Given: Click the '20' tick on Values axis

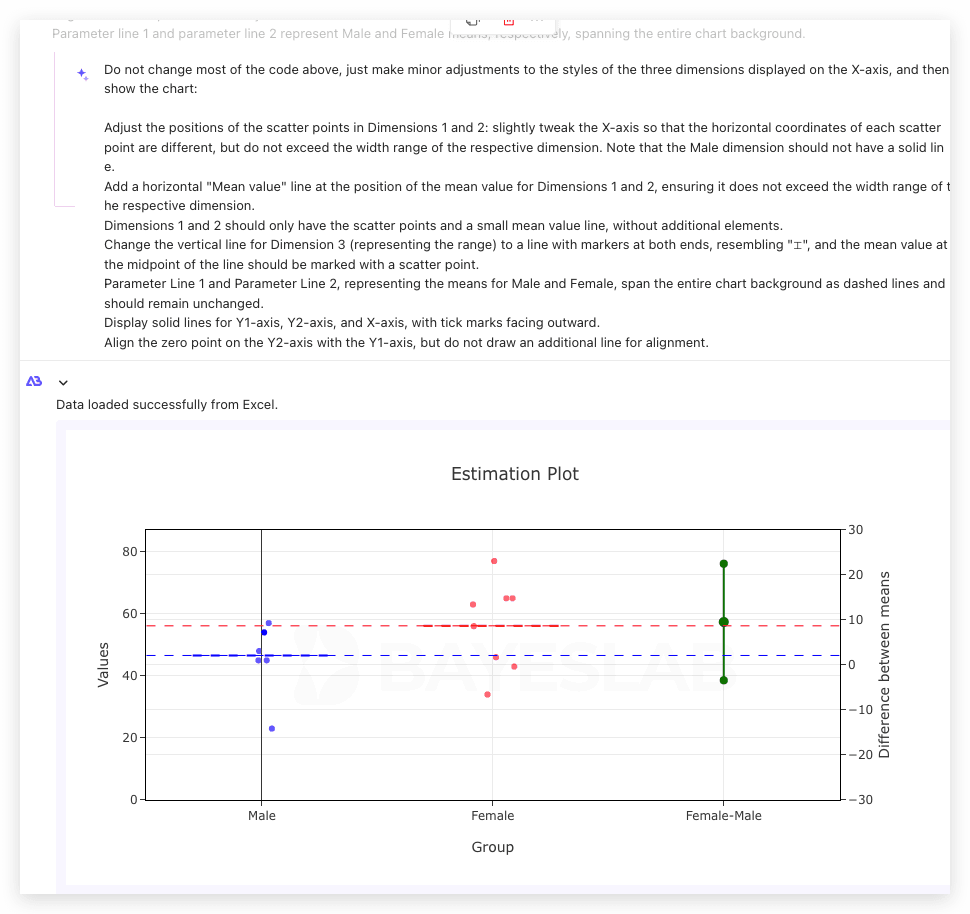Looking at the screenshot, I should coord(130,738).
